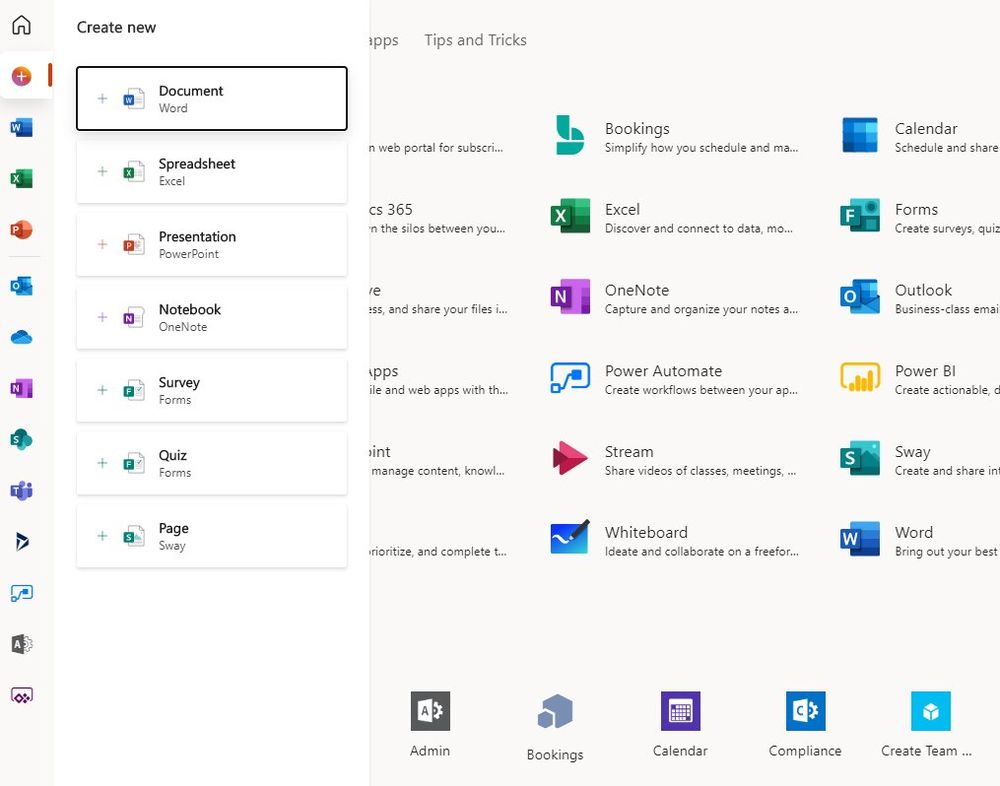Create a new Excel spreadsheet

pos(211,172)
